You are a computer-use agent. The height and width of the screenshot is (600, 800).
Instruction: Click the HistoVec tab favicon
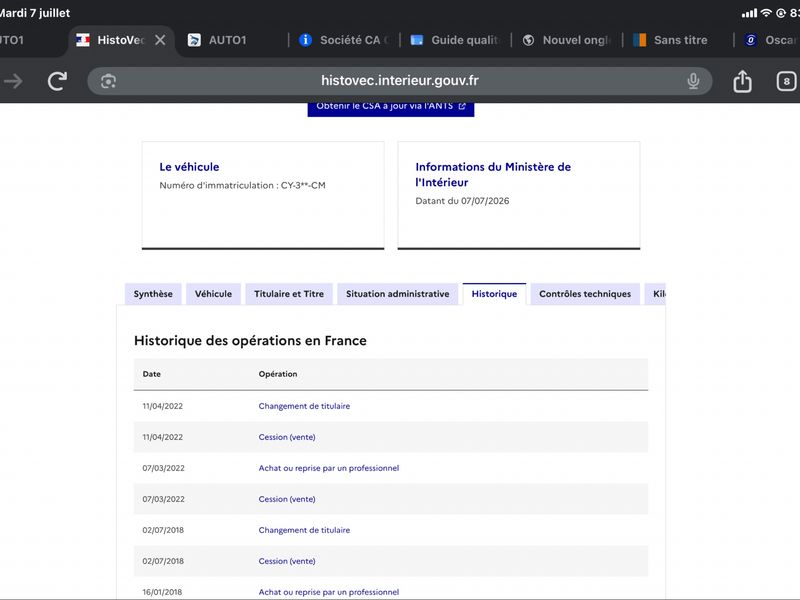point(83,40)
